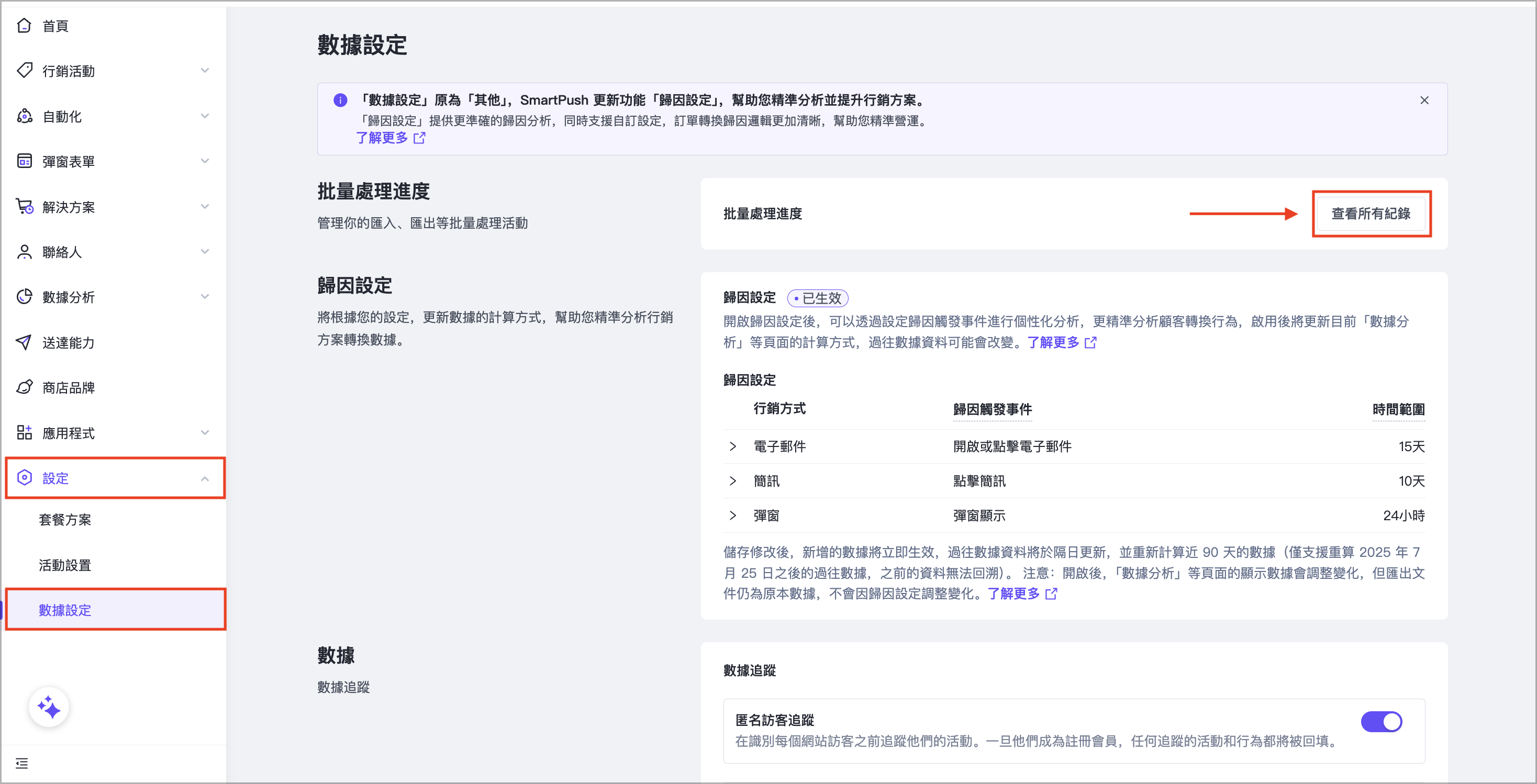
Task: Click the 彈窗表單 form icon
Action: [x=24, y=161]
